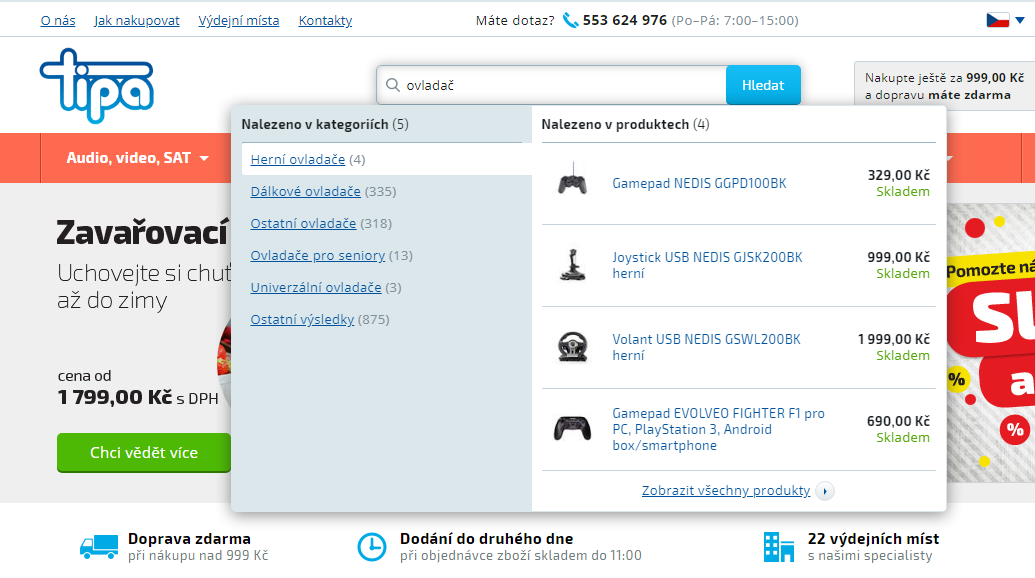Open the Czech flag language dropdown

[x=1004, y=20]
